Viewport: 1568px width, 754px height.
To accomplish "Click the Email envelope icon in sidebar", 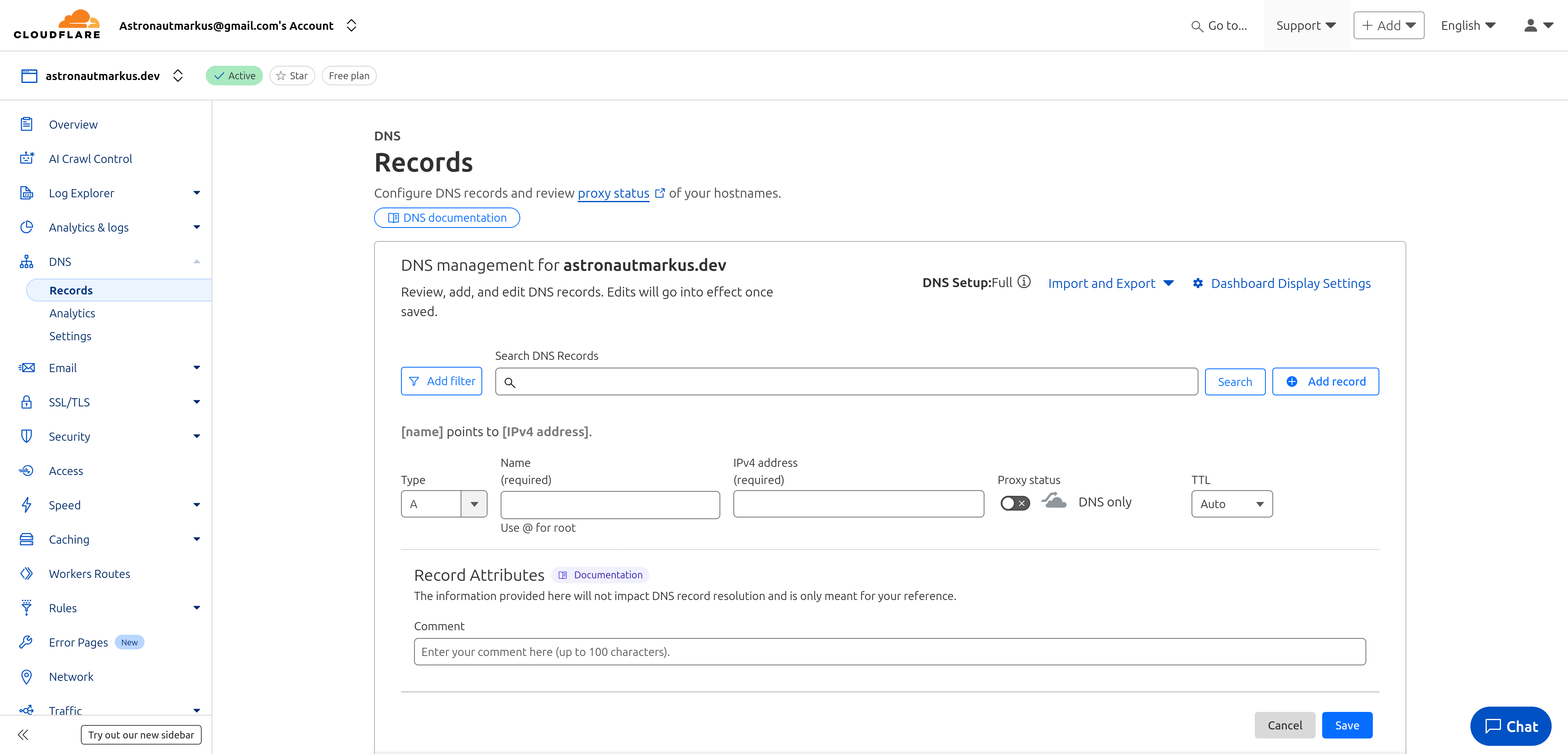I will click(x=27, y=367).
